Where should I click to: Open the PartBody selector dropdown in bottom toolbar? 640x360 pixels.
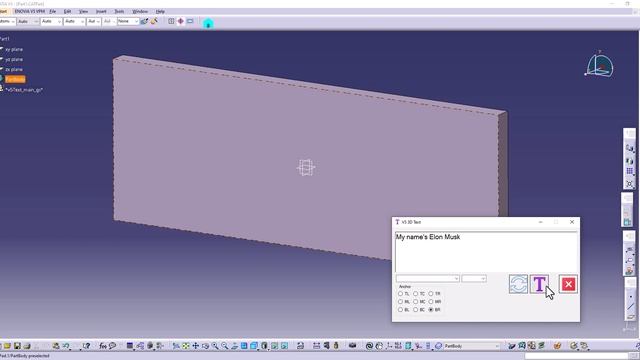point(471,346)
